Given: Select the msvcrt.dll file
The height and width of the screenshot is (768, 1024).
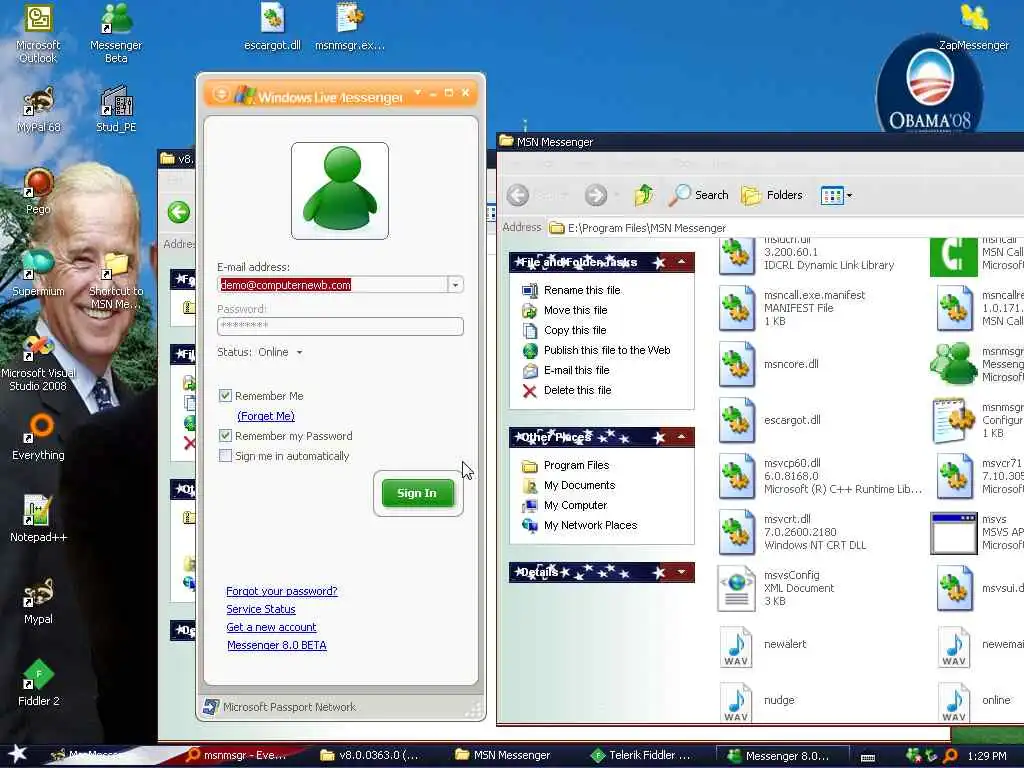Looking at the screenshot, I should coord(793,532).
